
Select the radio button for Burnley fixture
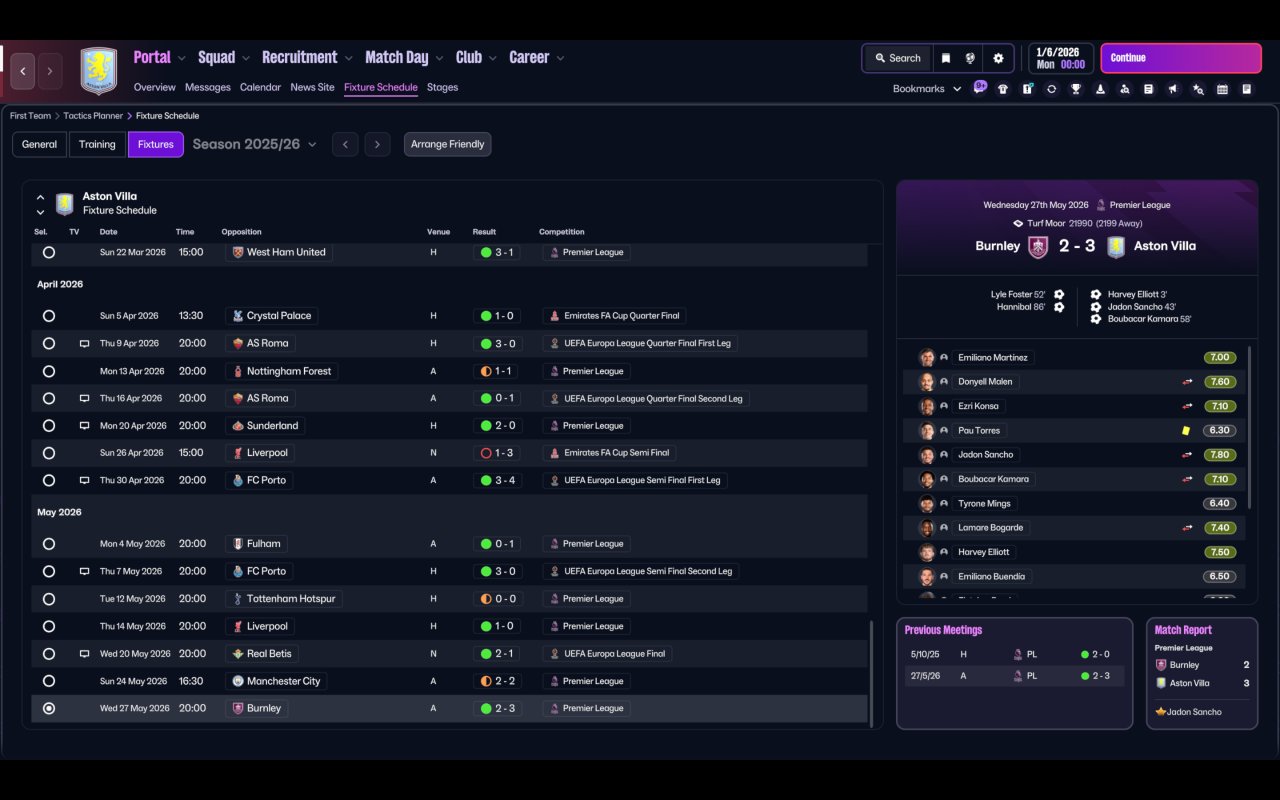[49, 708]
